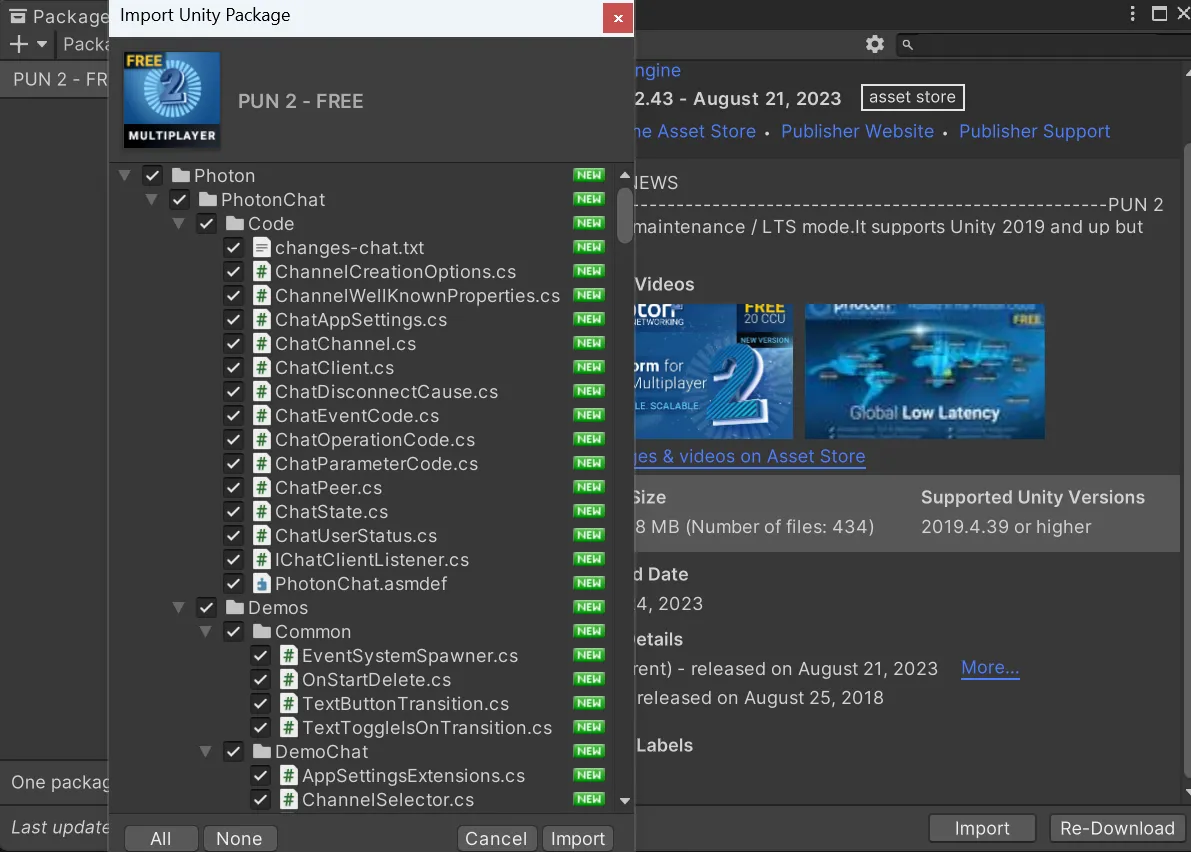Uncheck OnStartDelete.cs checkbox
This screenshot has width=1191, height=852.
tap(261, 680)
